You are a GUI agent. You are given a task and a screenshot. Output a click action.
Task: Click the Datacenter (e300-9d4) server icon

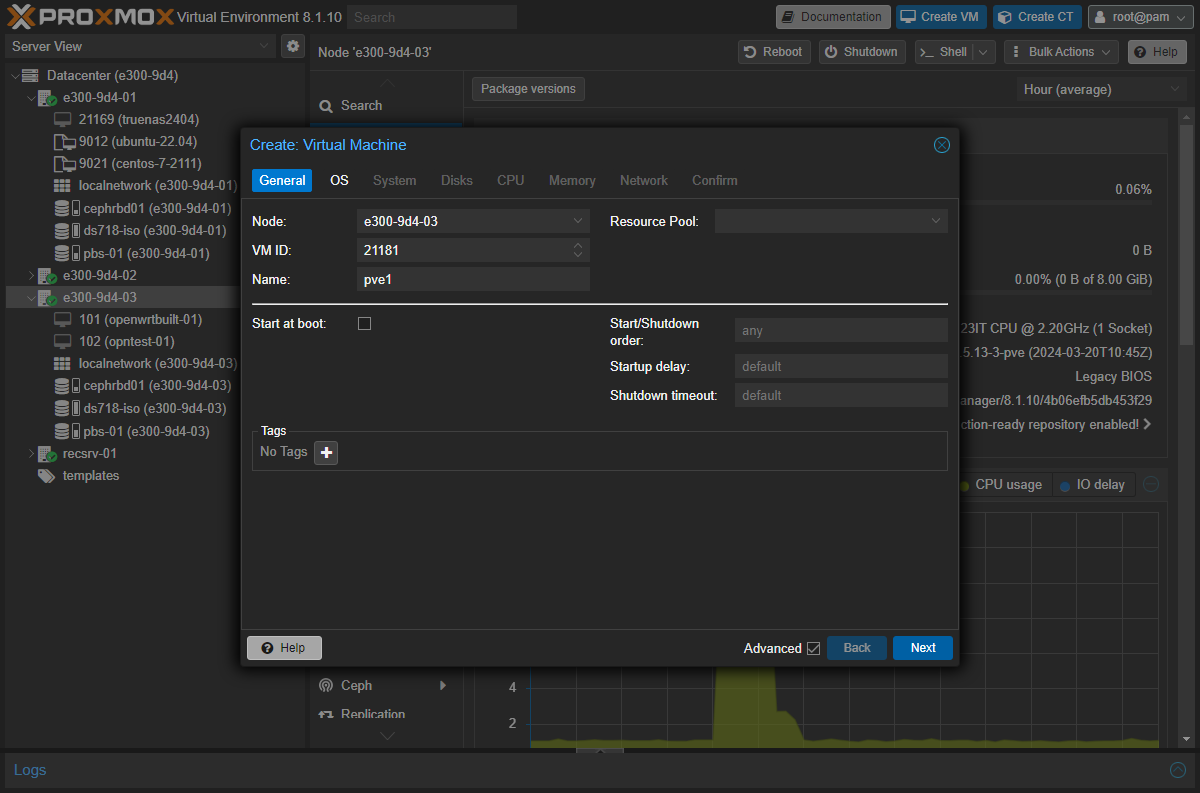pos(29,75)
